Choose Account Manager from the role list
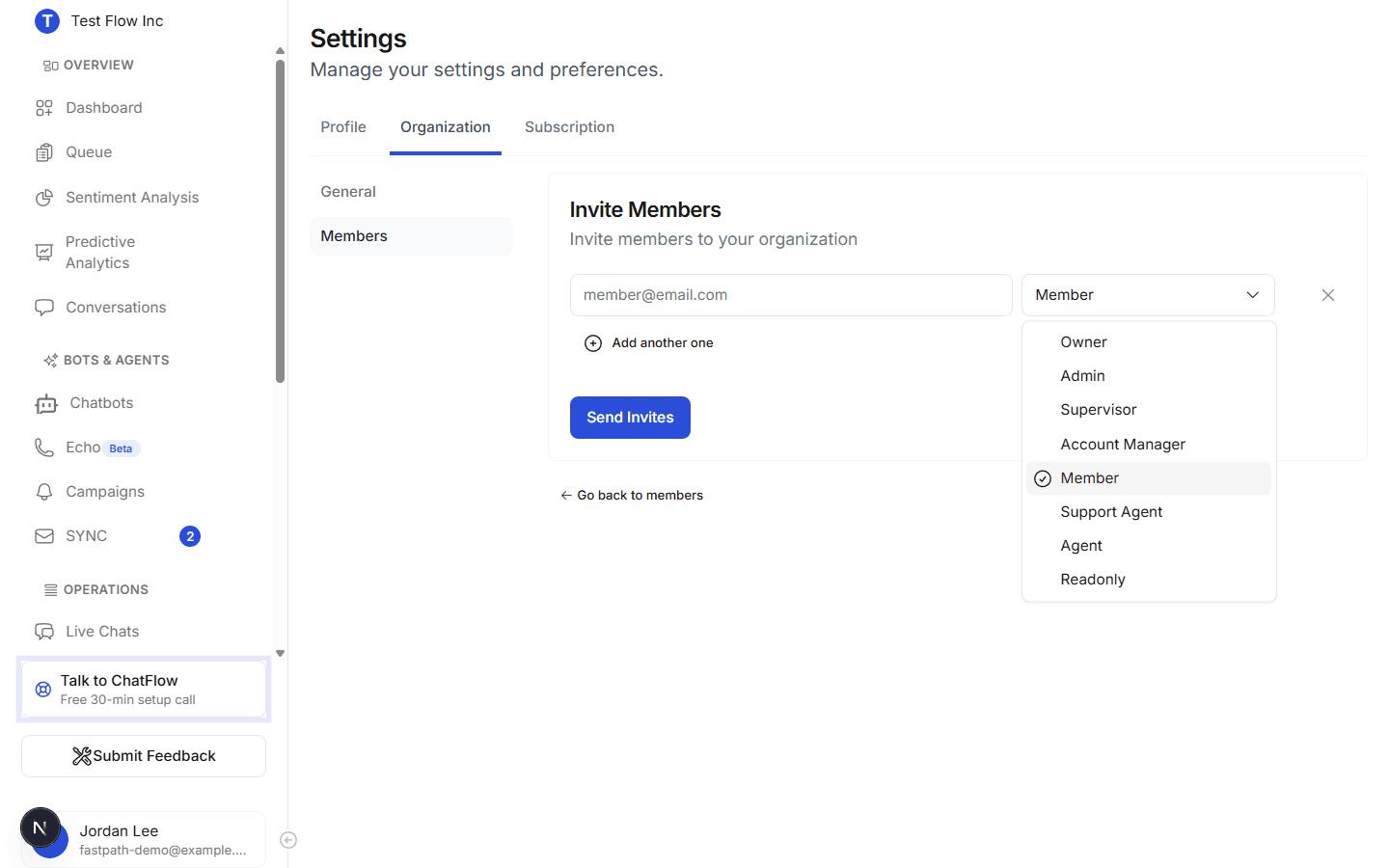The width and height of the screenshot is (1389, 868). [1149, 445]
